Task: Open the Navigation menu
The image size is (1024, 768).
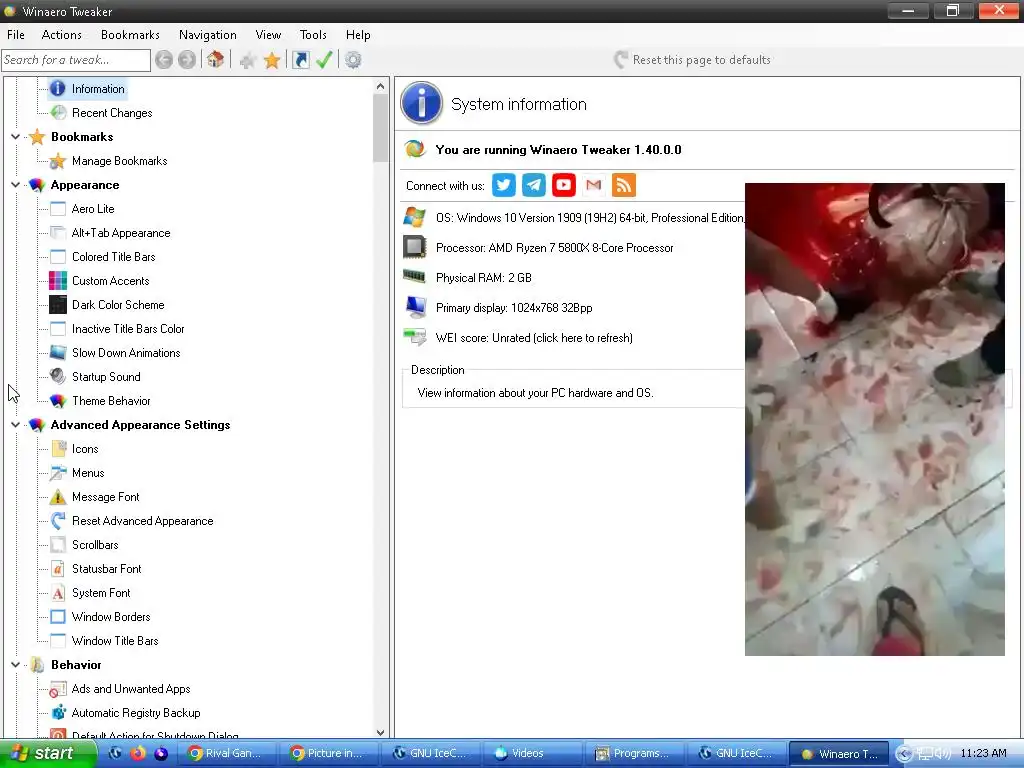Action: pyautogui.click(x=208, y=35)
